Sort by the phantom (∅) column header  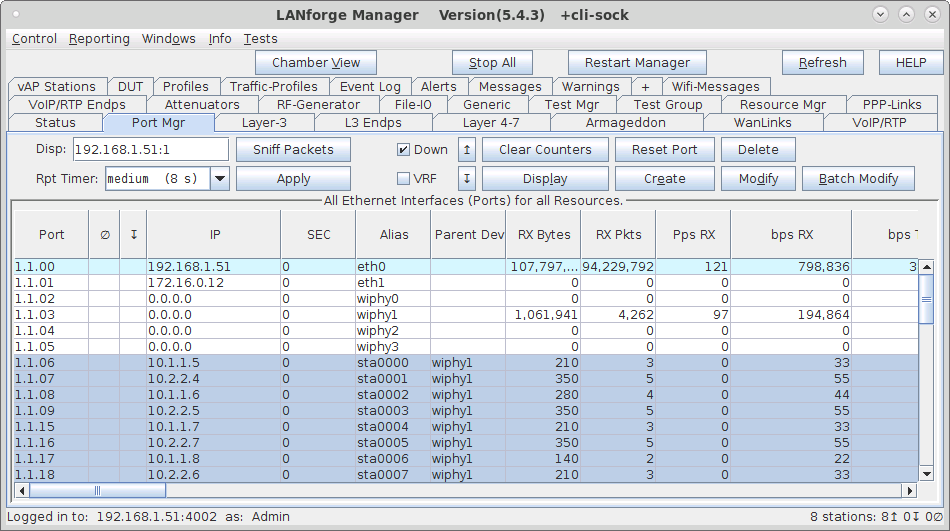tap(104, 235)
